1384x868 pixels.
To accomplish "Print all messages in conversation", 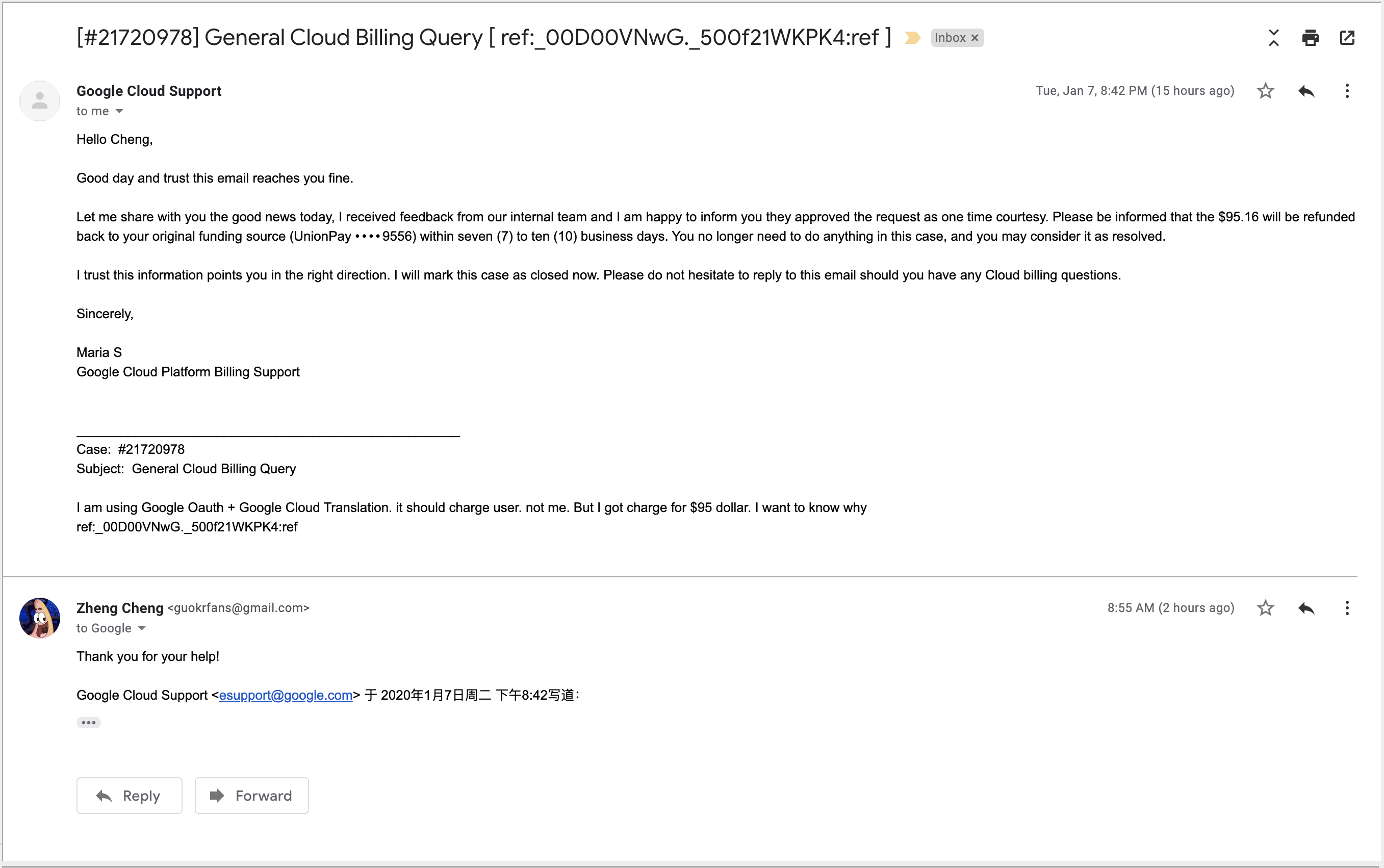I will click(x=1310, y=38).
